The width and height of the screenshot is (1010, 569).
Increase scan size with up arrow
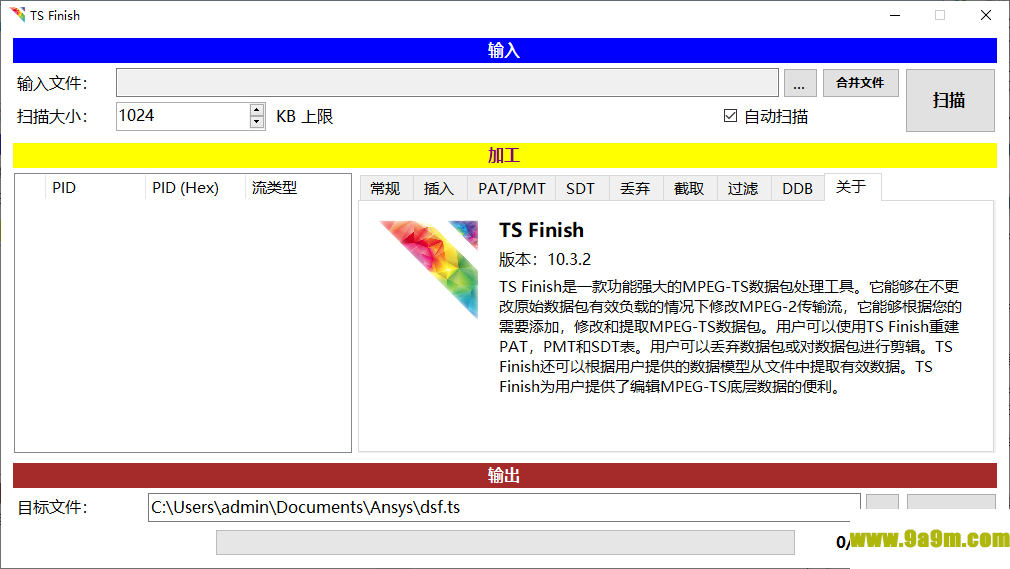(257, 110)
